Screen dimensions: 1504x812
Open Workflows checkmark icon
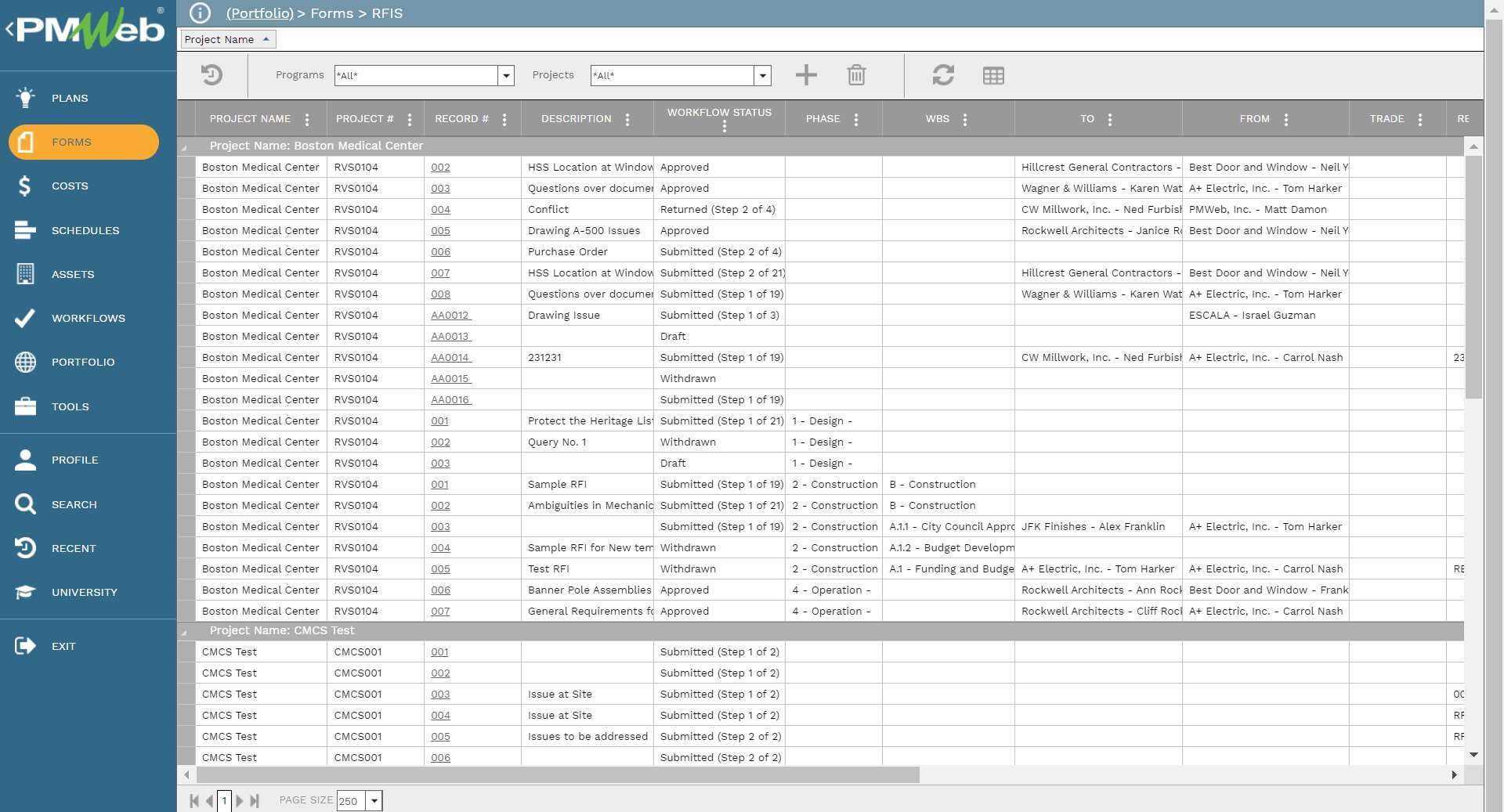click(25, 317)
